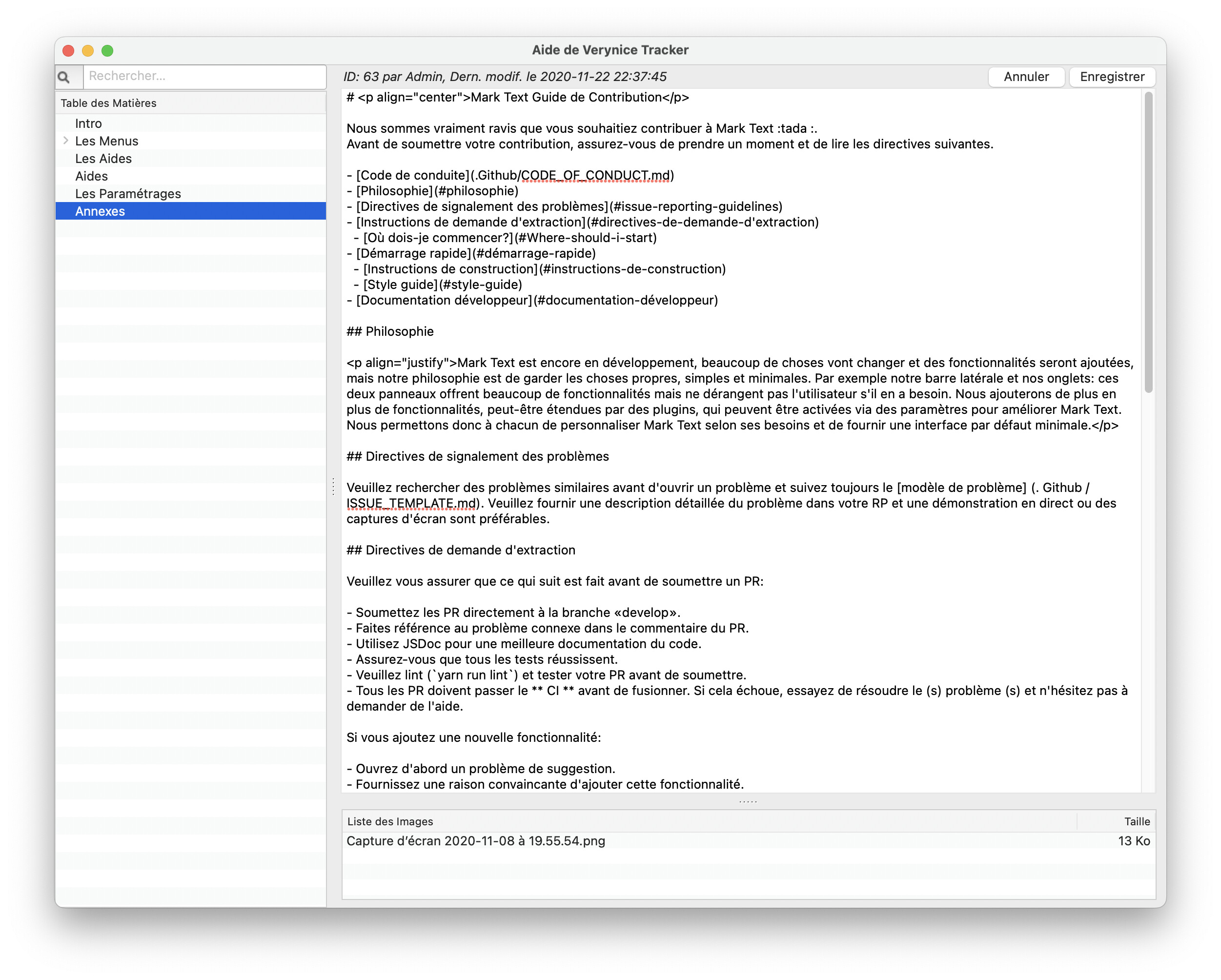
Task: Click the '[Documentation développeur]' line
Action: tap(532, 300)
